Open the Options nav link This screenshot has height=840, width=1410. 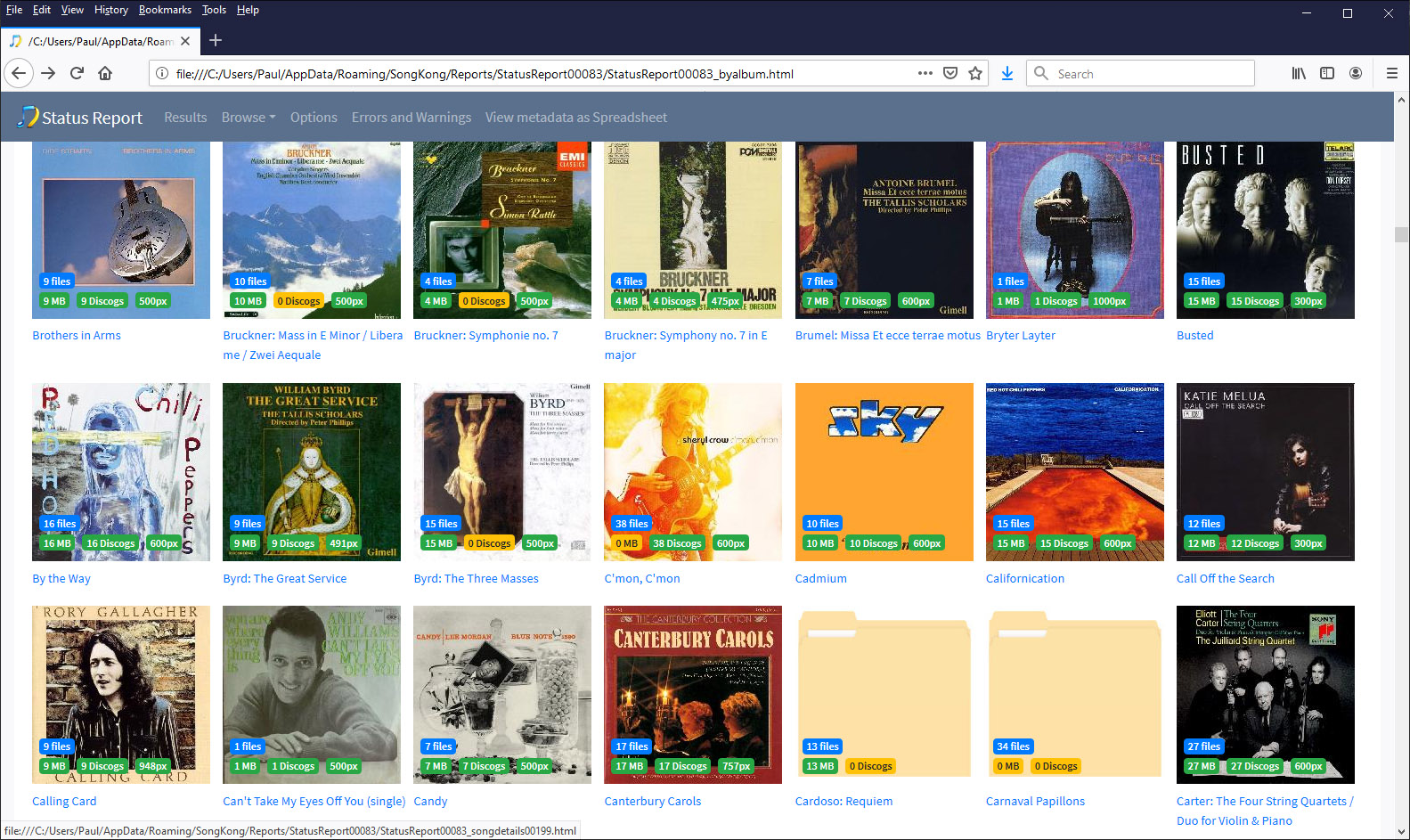314,118
